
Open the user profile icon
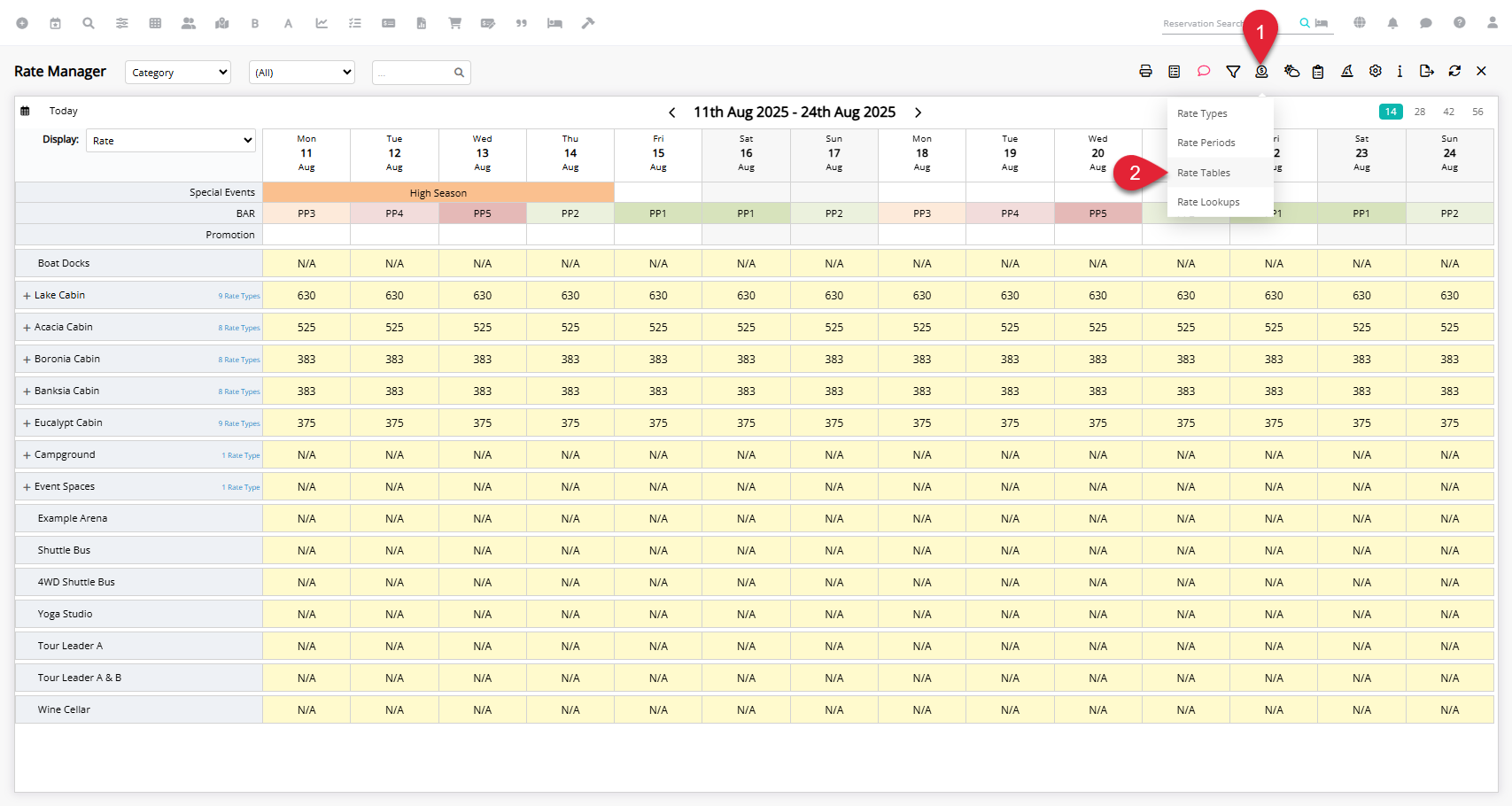click(x=1493, y=23)
